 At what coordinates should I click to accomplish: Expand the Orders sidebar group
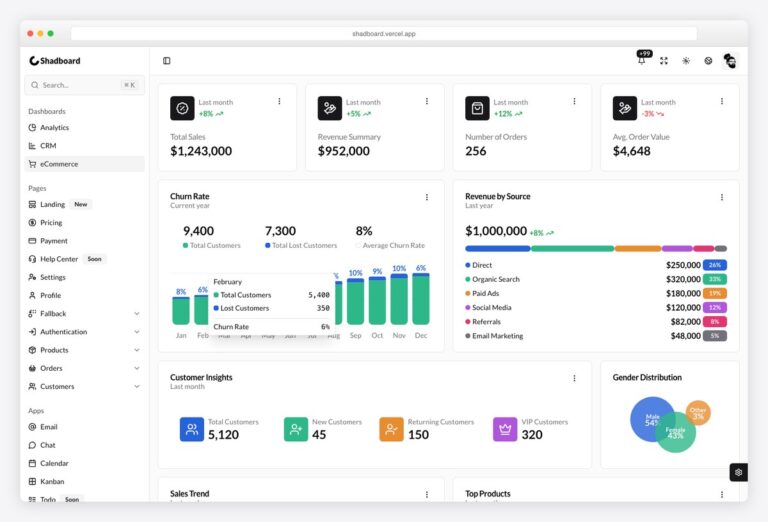[x=84, y=368]
